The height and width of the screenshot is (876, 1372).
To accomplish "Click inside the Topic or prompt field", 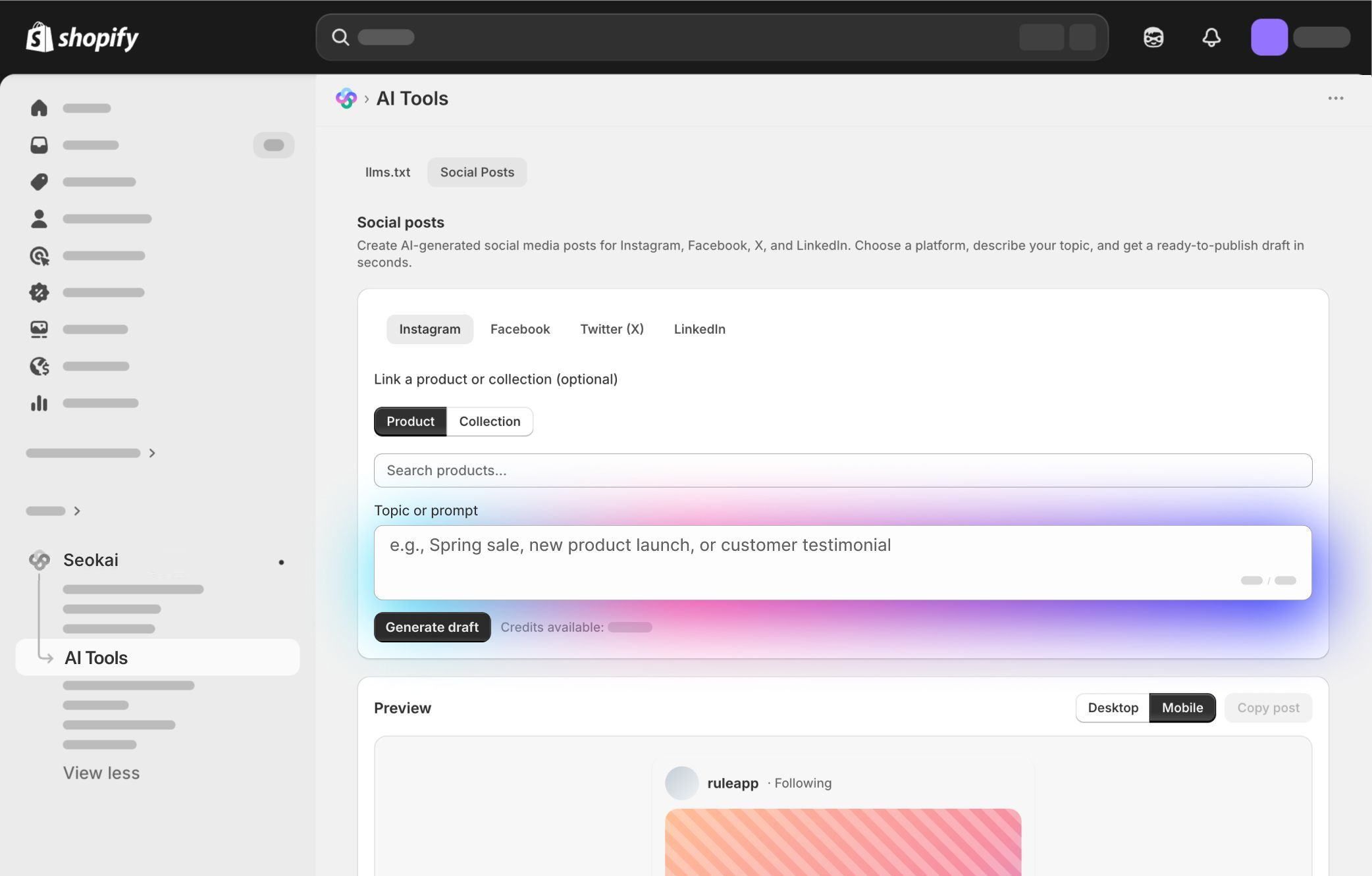I will (843, 563).
